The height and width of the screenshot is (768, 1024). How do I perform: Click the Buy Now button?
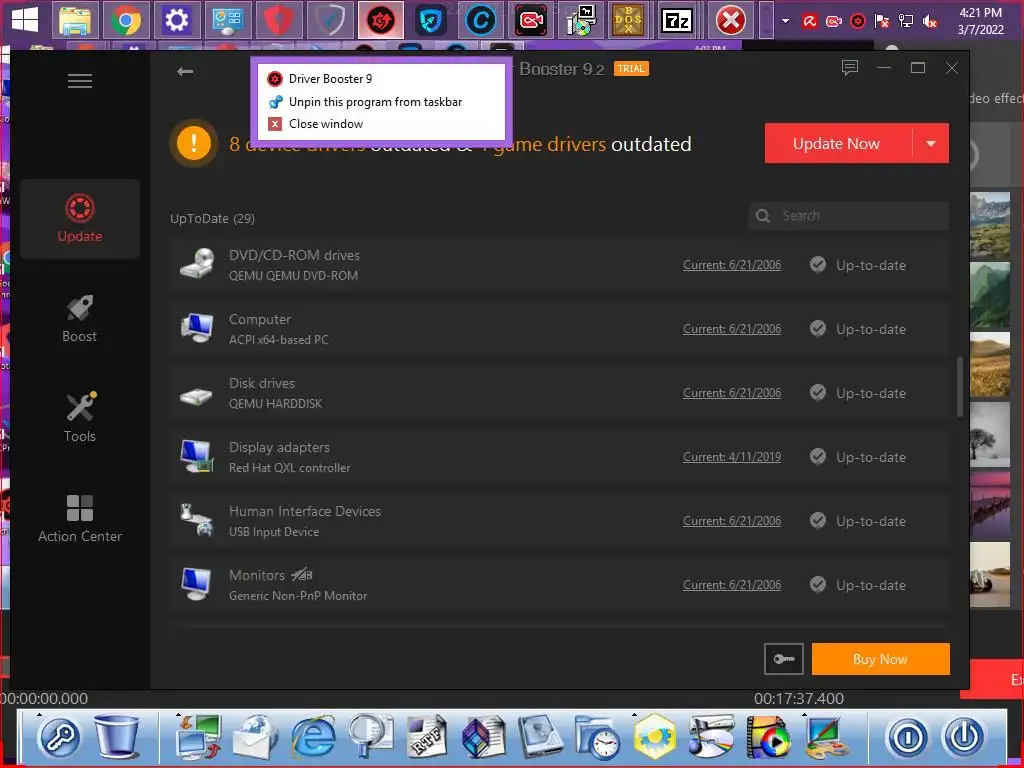[x=880, y=659]
